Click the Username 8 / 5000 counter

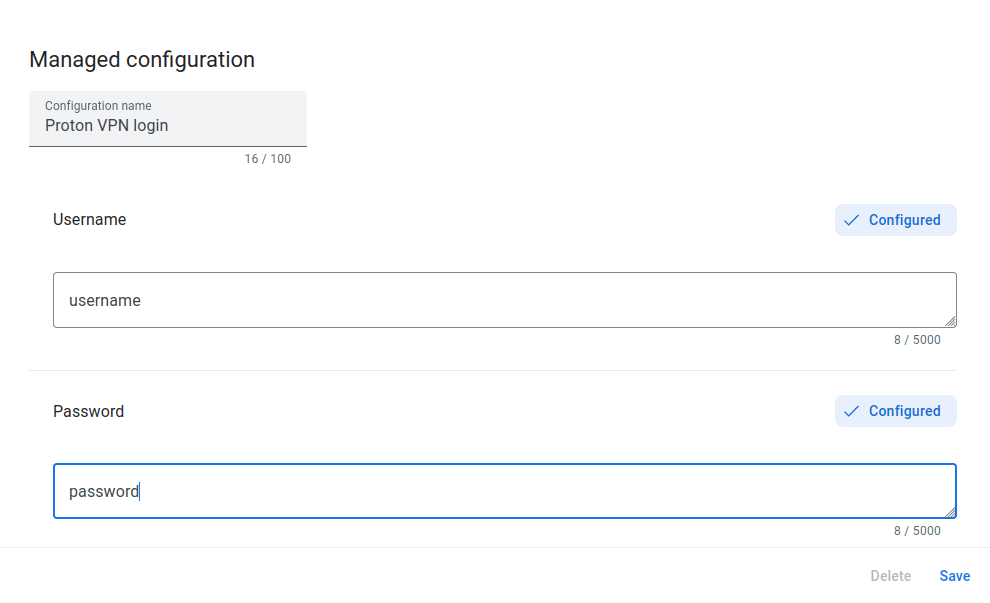(x=916, y=340)
